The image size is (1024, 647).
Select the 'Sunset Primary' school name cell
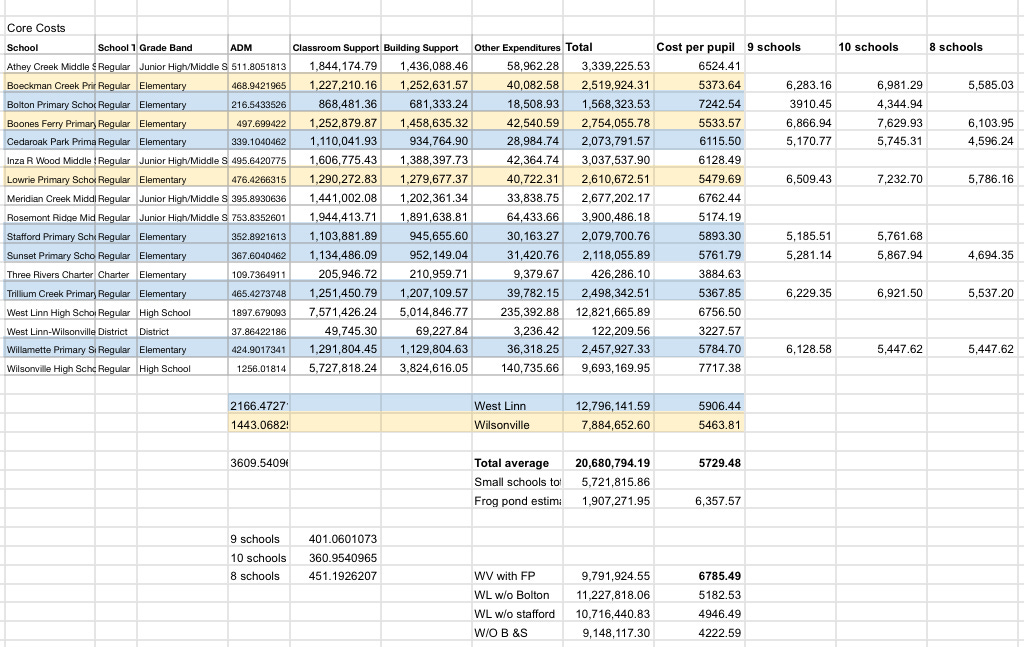[51, 255]
